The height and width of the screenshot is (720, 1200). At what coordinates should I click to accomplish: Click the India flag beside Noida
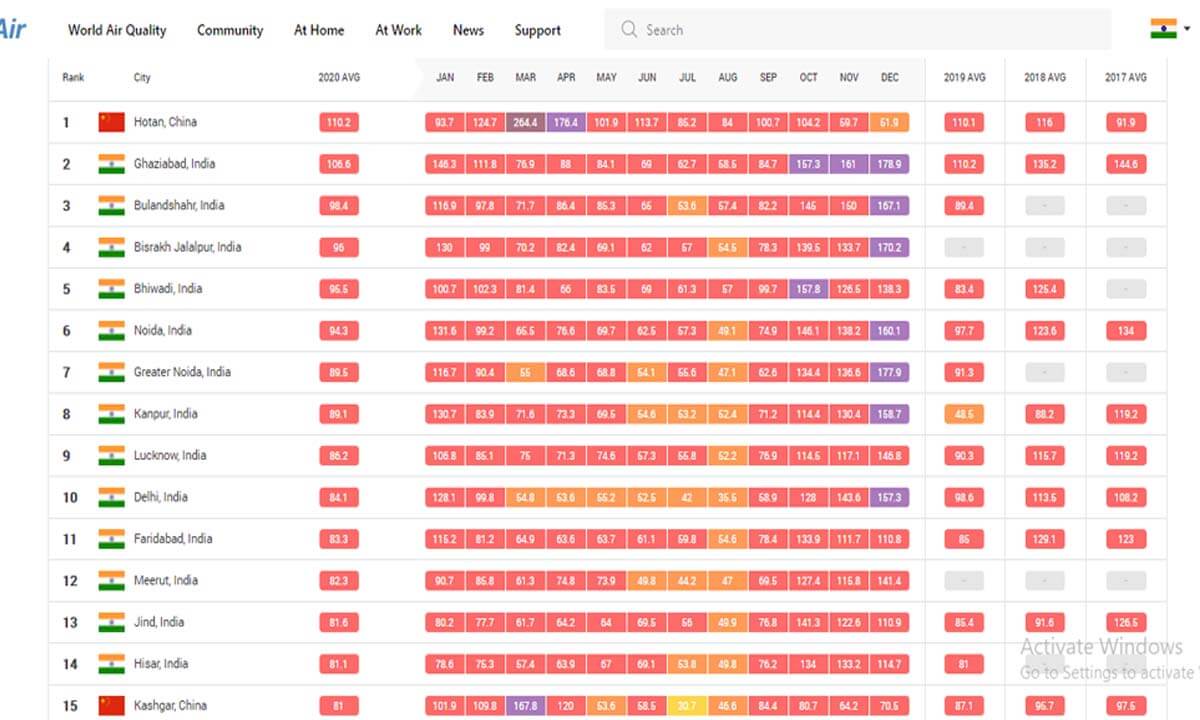pos(111,331)
